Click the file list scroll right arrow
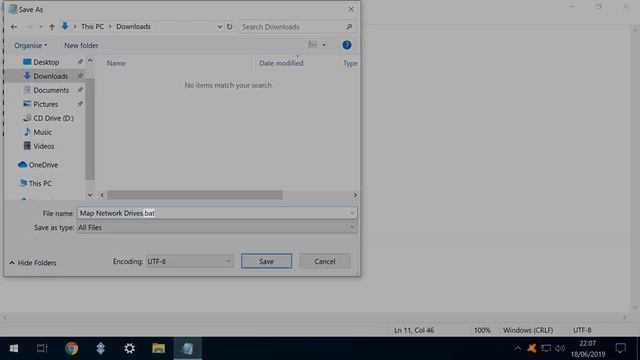 [355, 195]
